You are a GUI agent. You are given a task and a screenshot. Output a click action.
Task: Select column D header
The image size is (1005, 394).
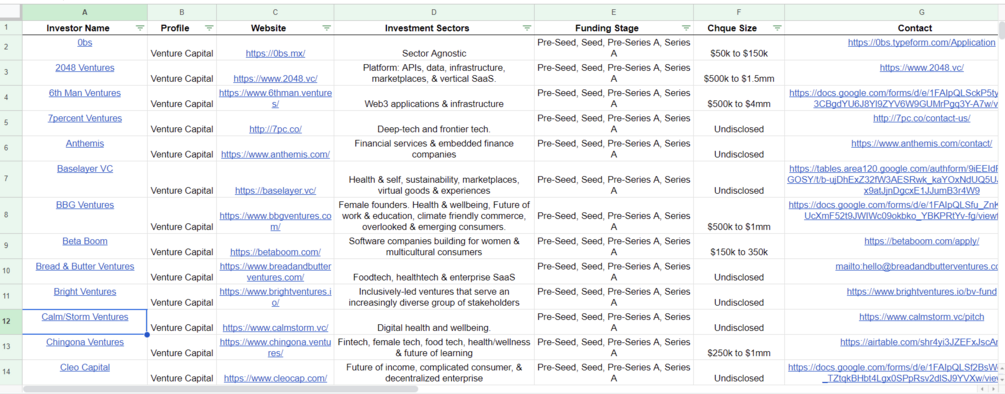pos(435,12)
